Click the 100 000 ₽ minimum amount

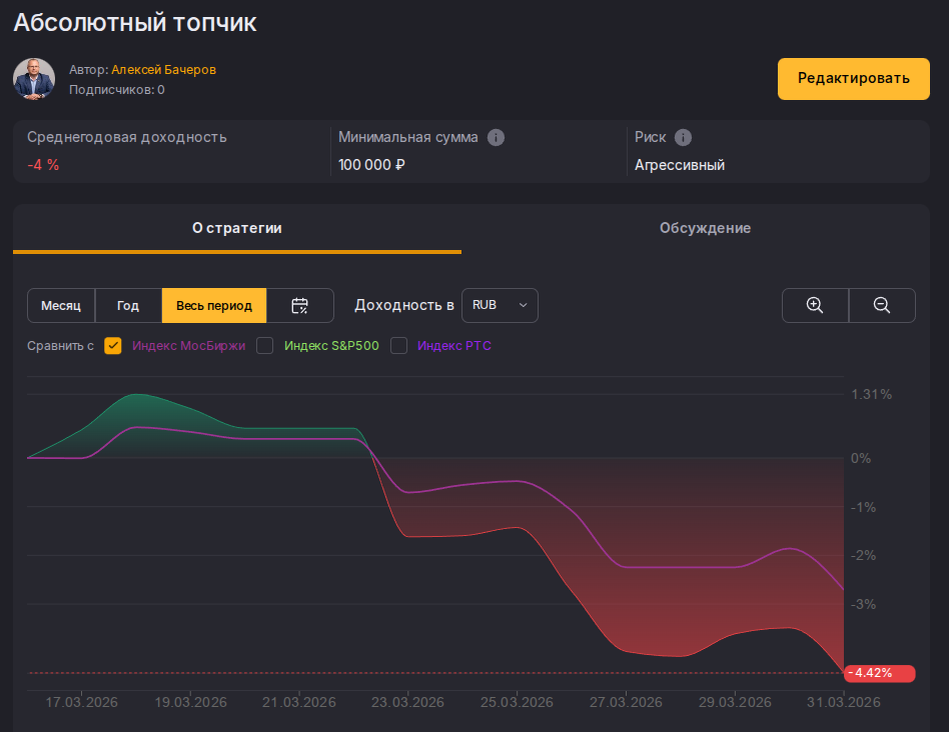pos(372,165)
